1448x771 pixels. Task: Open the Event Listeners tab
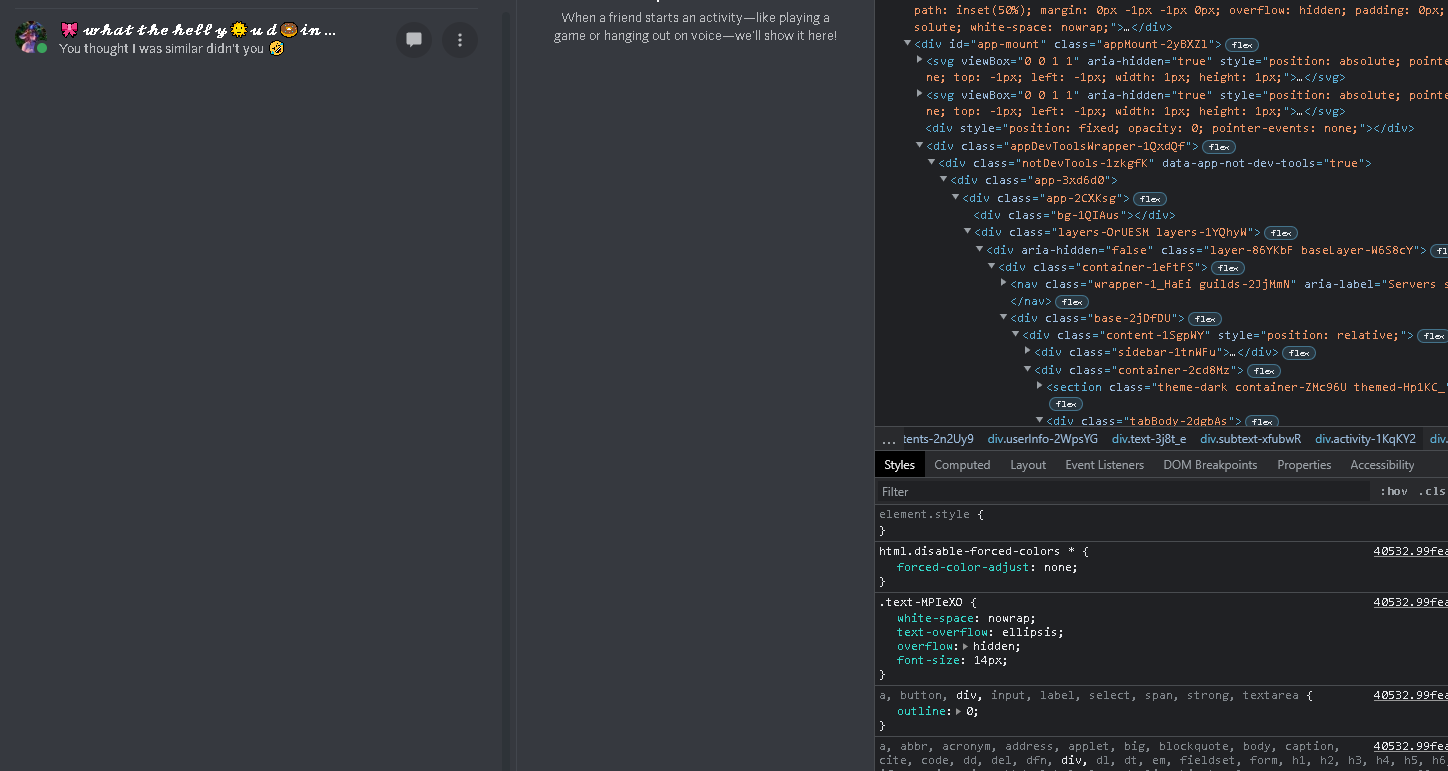(x=1104, y=465)
